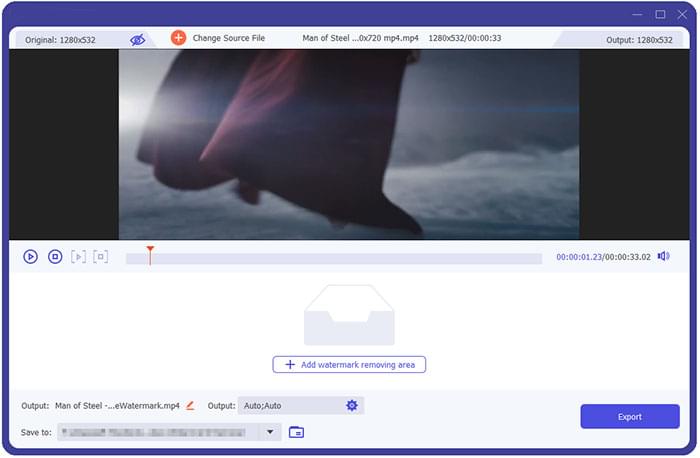This screenshot has height=458, width=700.
Task: Click the Change Source File label
Action: tap(229, 38)
